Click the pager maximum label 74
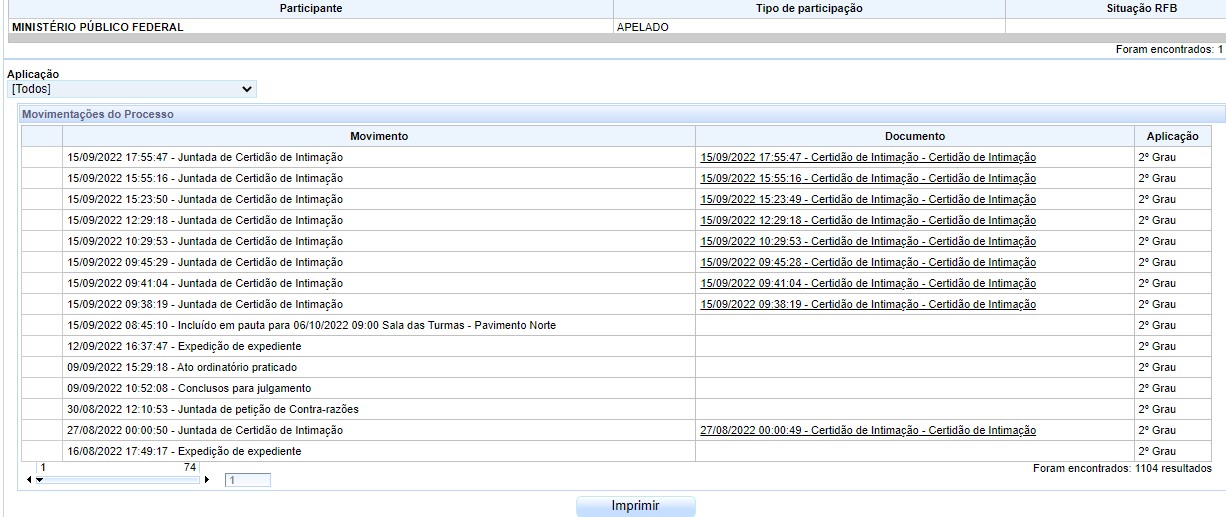 189,468
